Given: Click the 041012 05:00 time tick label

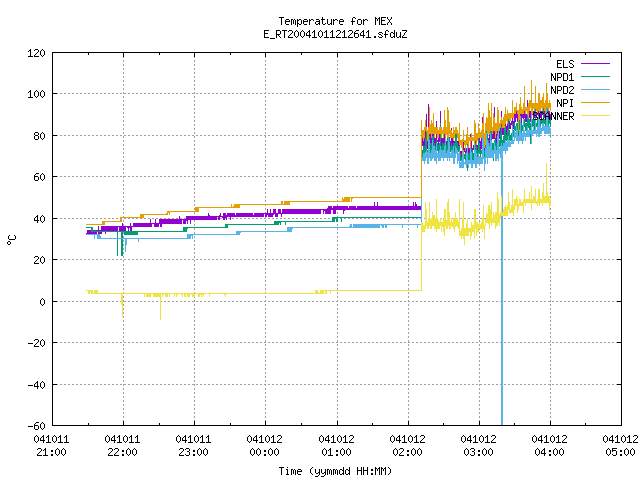Looking at the screenshot, I should (620, 446).
